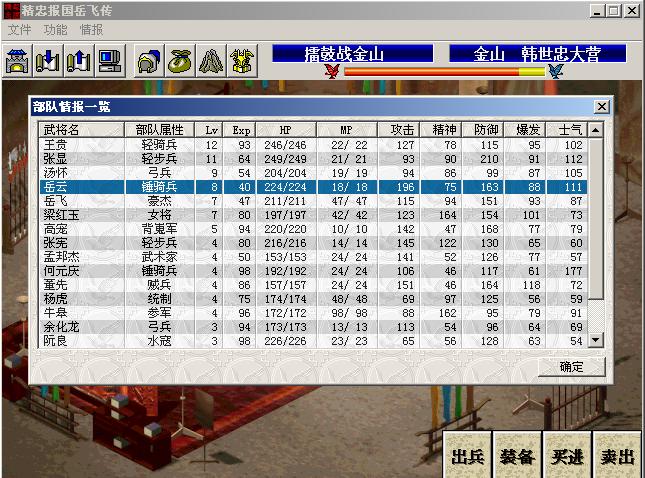Click the red bird emblem icon
645x478 pixels.
click(x=332, y=71)
